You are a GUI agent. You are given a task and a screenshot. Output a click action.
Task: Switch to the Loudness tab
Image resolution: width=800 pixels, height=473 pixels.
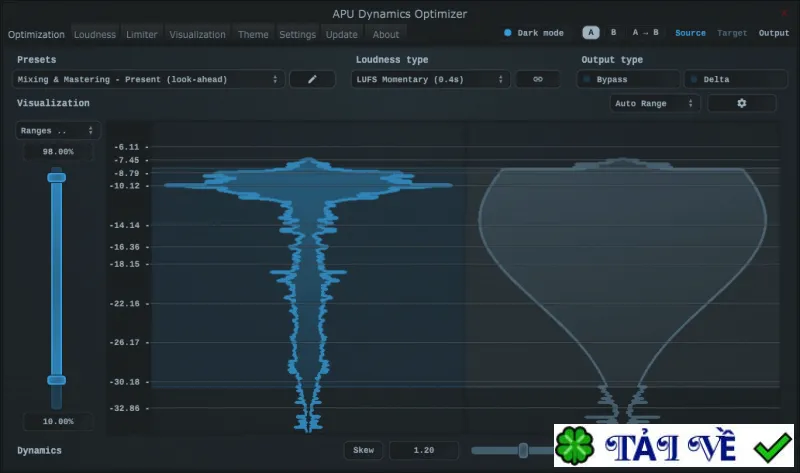click(95, 35)
